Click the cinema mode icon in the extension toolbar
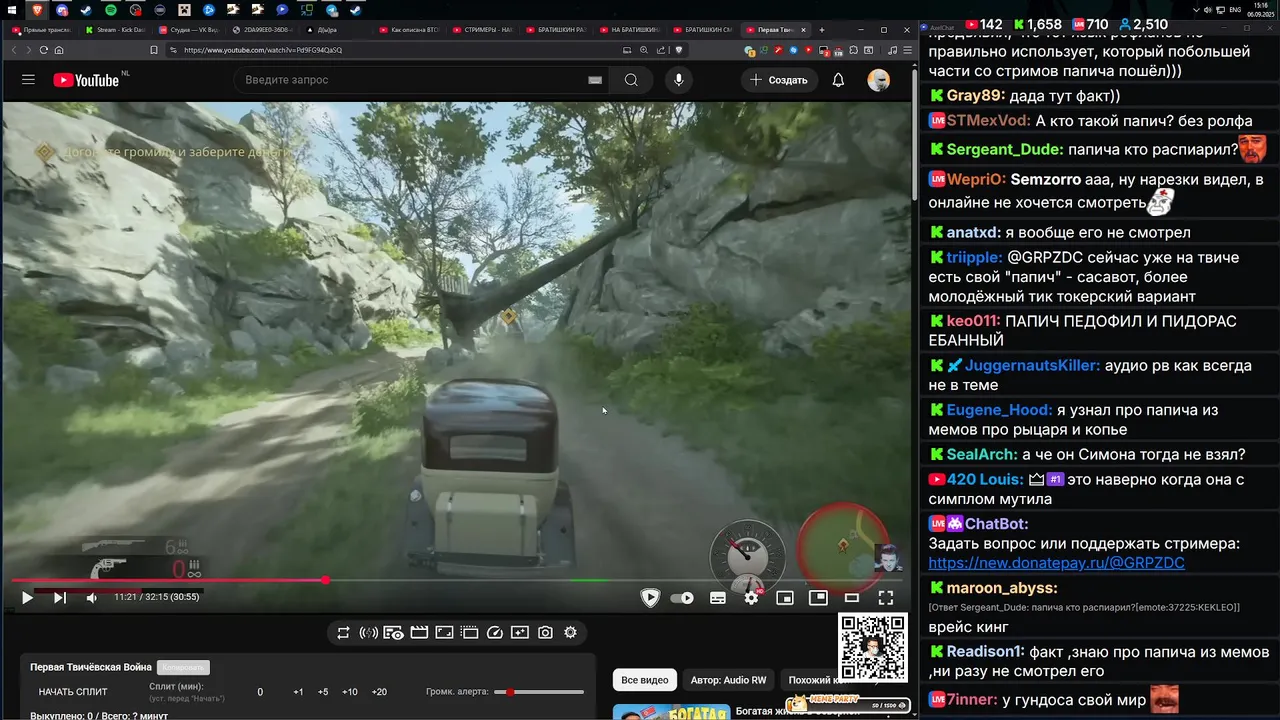The width and height of the screenshot is (1280, 720). (x=469, y=633)
